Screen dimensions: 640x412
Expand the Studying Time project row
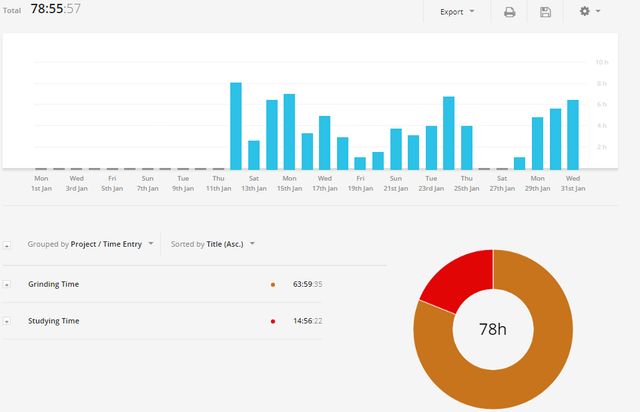7,321
